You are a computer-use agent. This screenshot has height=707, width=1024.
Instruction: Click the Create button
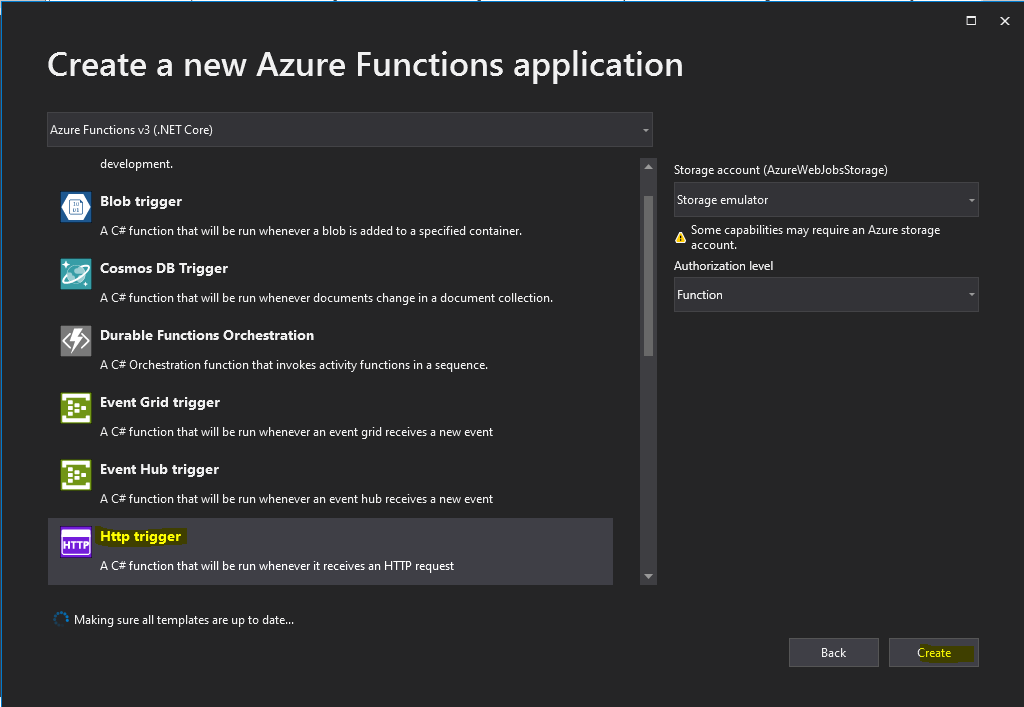coord(933,653)
